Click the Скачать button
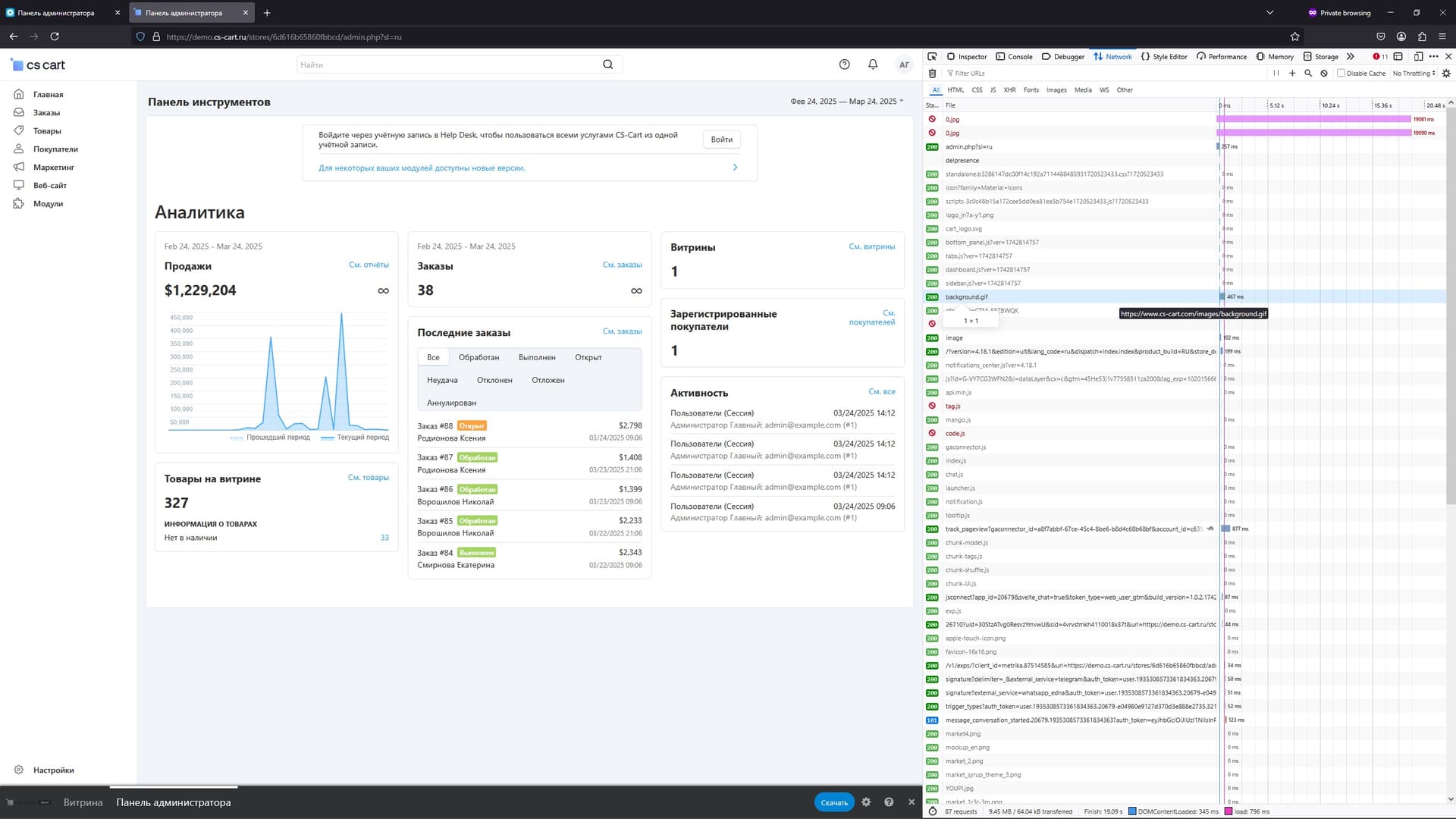This screenshot has height=819, width=1456. [x=834, y=802]
